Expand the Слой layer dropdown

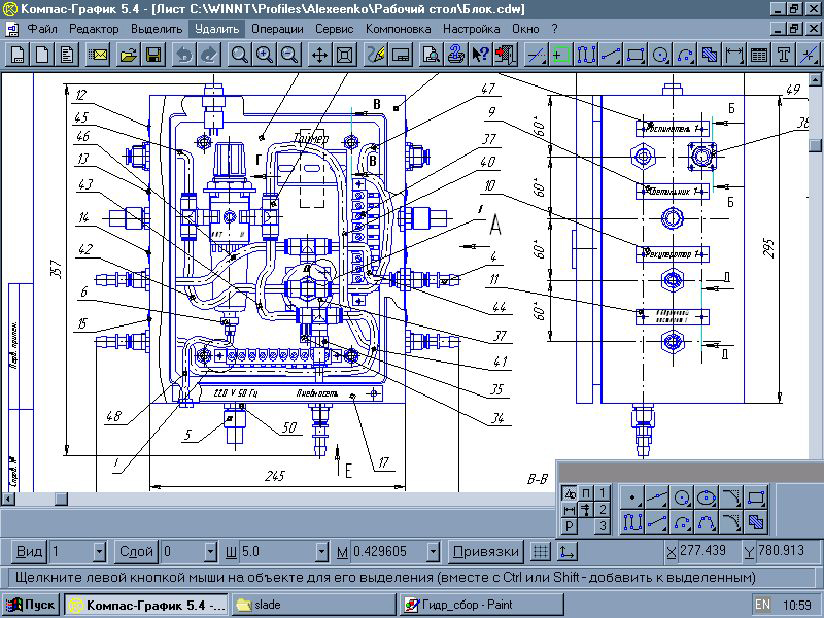[x=210, y=552]
